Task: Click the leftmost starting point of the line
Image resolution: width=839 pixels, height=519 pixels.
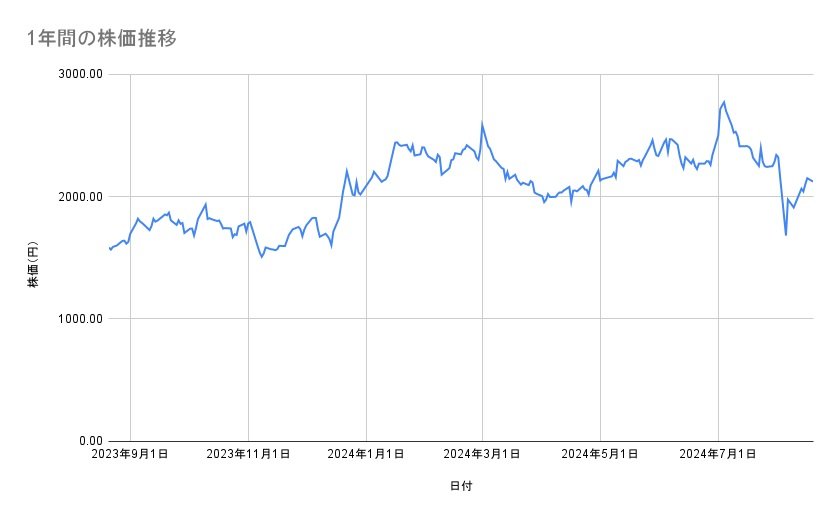Action: pyautogui.click(x=109, y=248)
